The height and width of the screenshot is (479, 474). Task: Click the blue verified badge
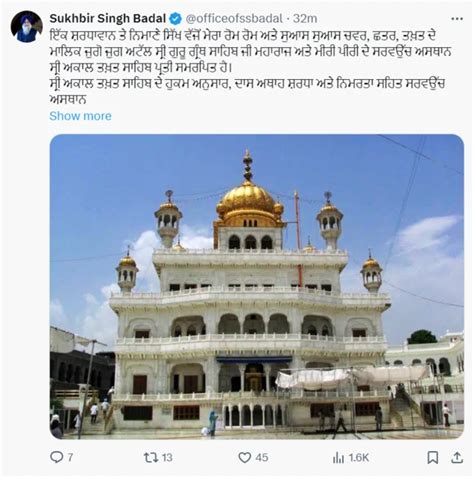pos(175,19)
